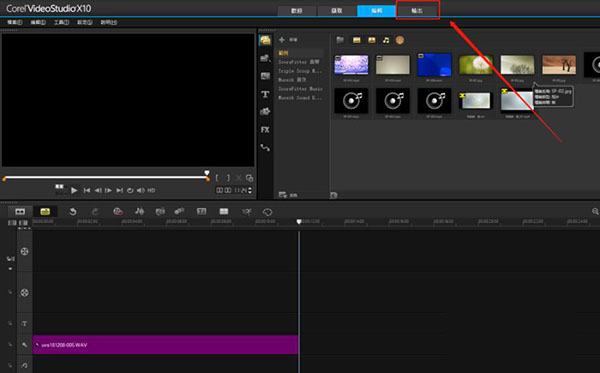Image resolution: width=600 pixels, height=373 pixels.
Task: Set mark-in with the left bracket button
Action: (x=217, y=178)
